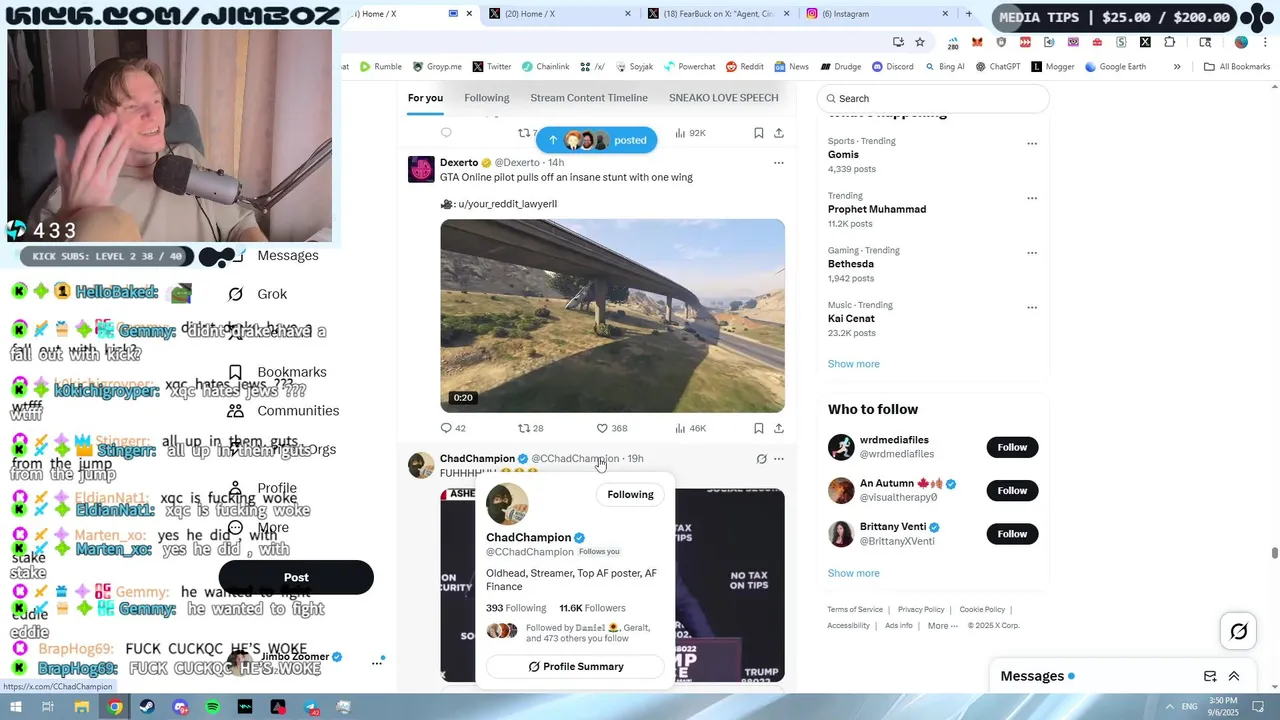This screenshot has width=1280, height=720.
Task: Expand the Messages drawer chevron
Action: pyautogui.click(x=1234, y=676)
